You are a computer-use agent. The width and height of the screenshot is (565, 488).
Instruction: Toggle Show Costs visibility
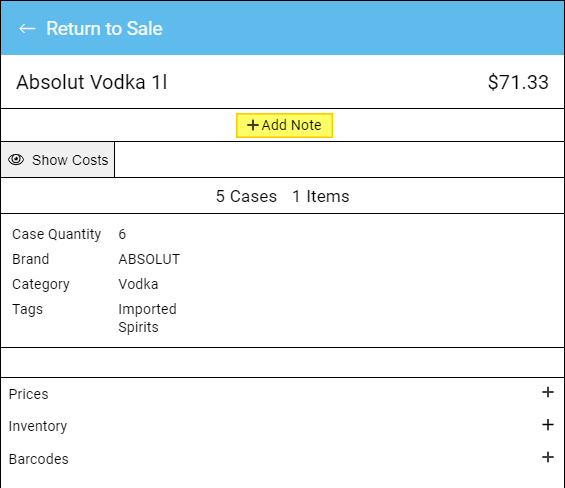point(58,160)
